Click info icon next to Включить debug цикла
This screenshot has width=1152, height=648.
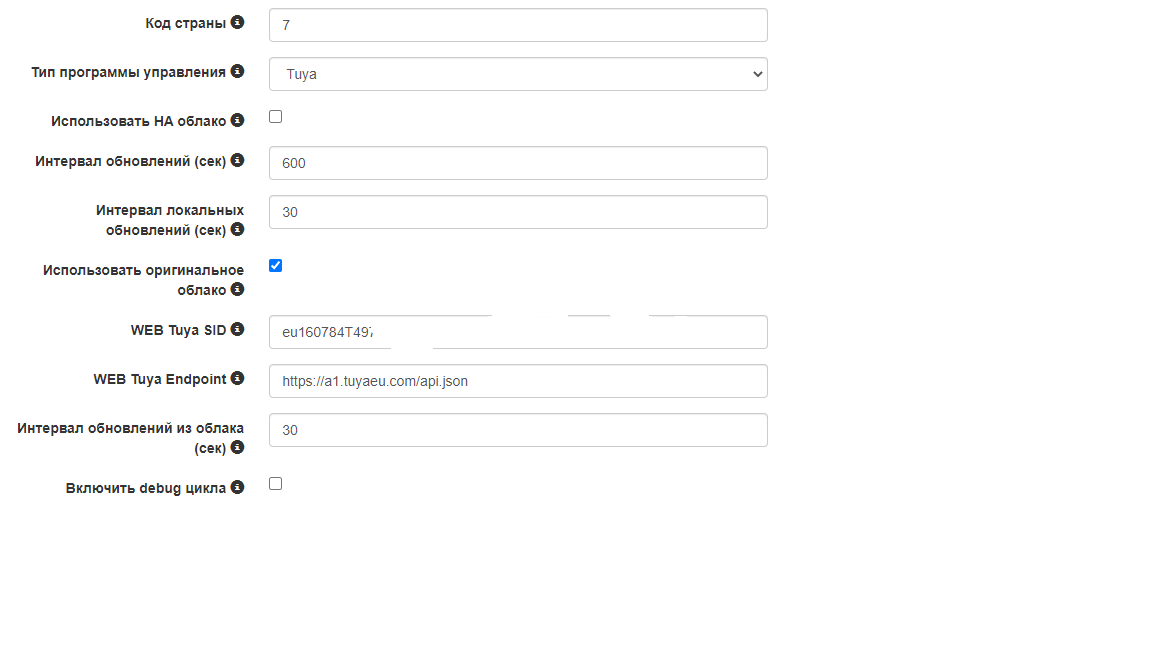[237, 487]
